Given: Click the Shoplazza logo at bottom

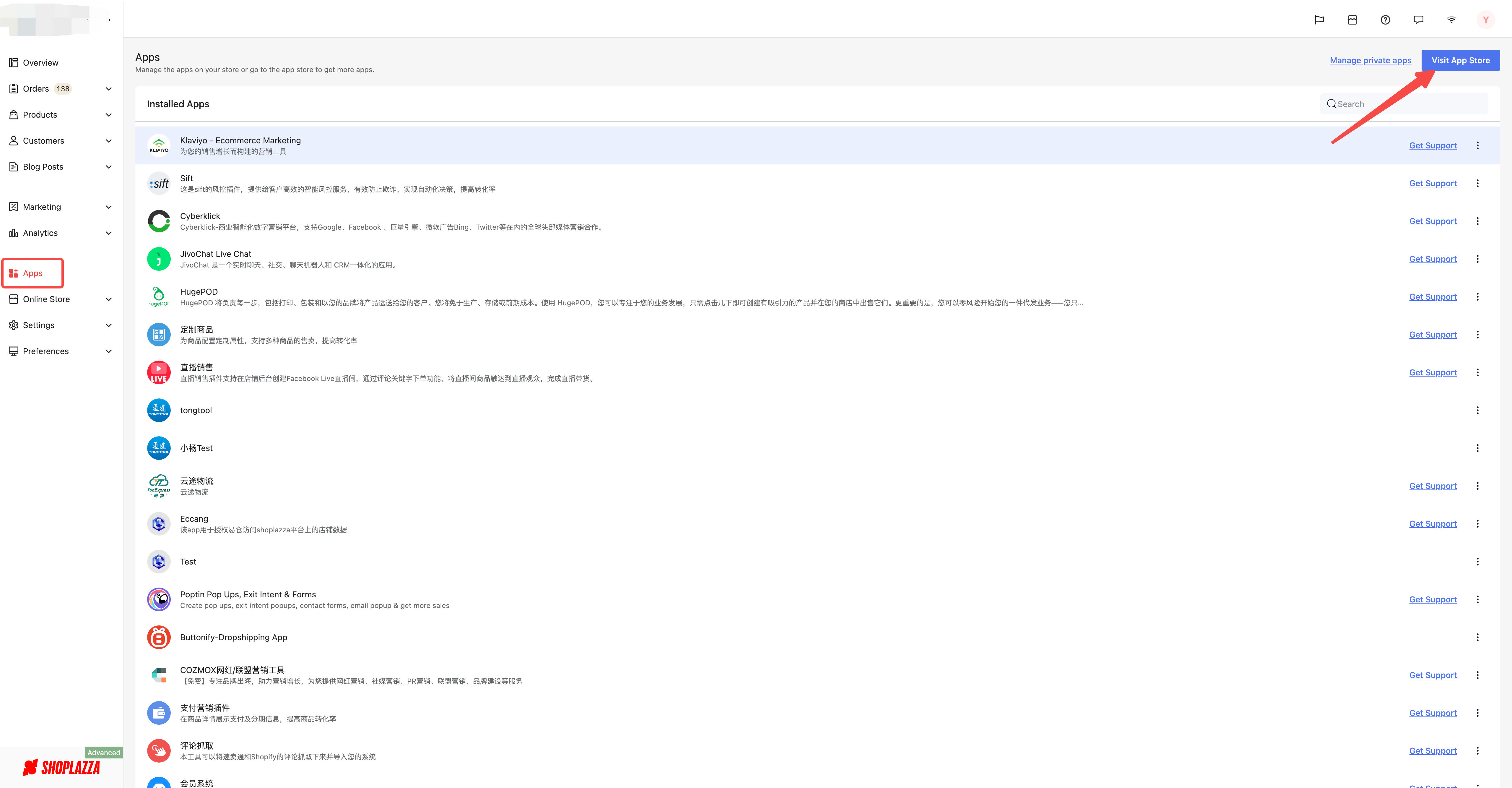Looking at the screenshot, I should [62, 767].
